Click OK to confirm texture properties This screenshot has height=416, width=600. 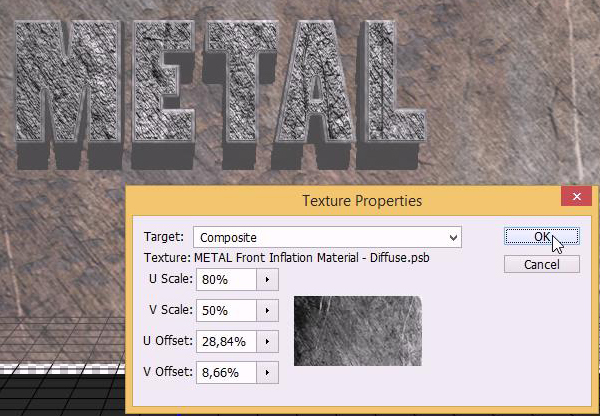coord(541,237)
